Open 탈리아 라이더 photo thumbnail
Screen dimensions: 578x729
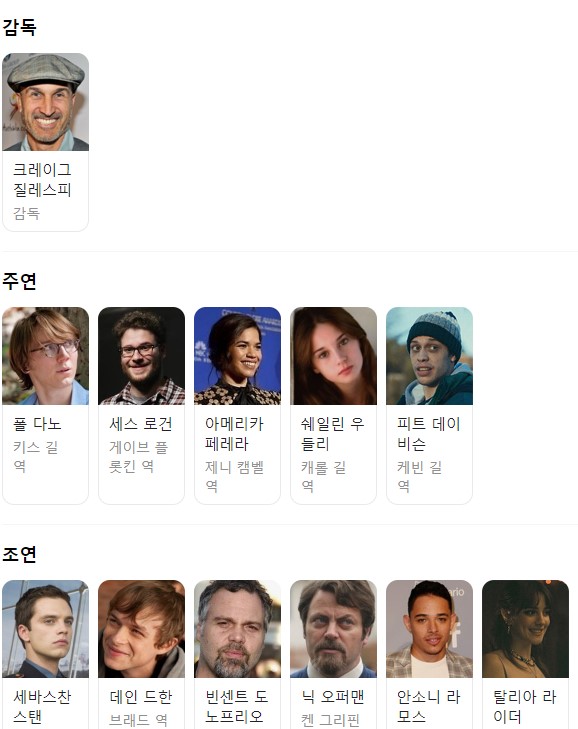point(525,629)
